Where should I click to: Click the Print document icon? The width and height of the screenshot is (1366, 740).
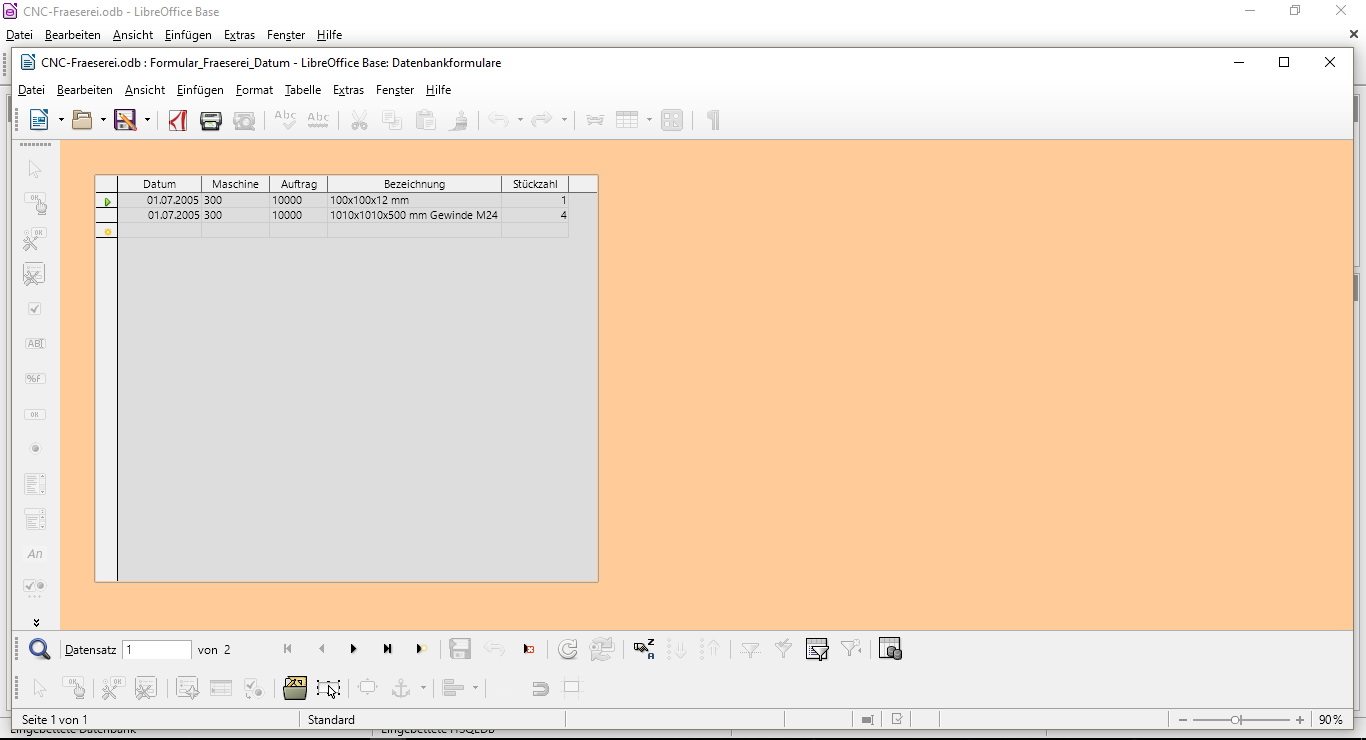(x=211, y=120)
